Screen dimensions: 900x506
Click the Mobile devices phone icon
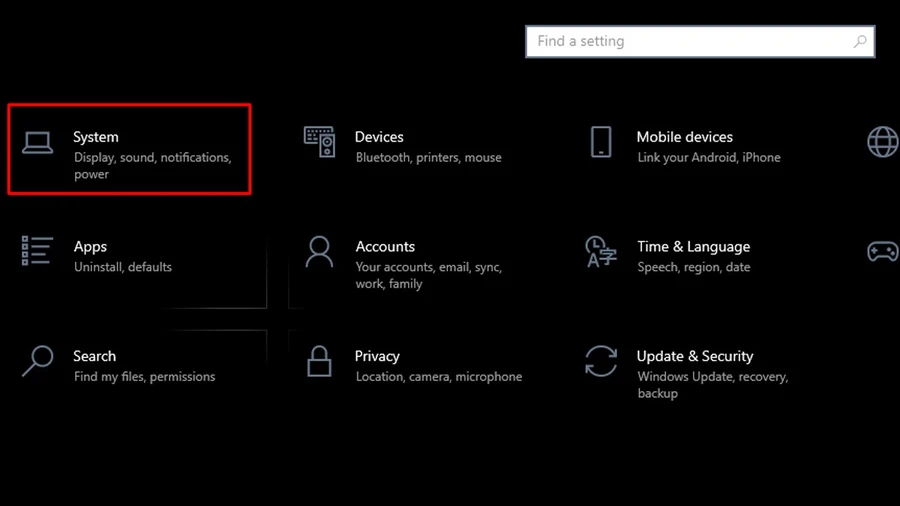pos(601,142)
